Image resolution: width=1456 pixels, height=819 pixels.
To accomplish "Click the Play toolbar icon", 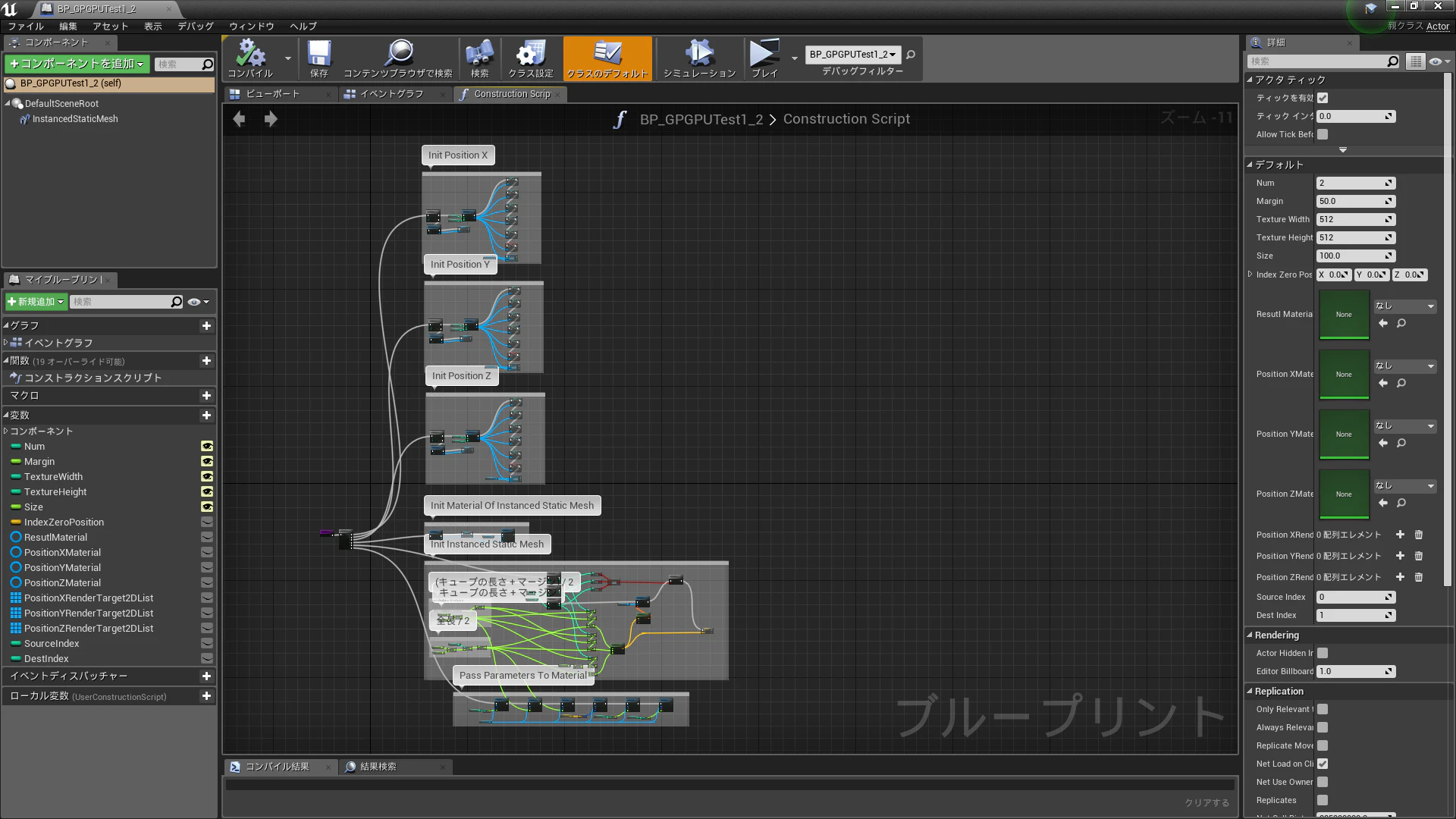I will (764, 58).
